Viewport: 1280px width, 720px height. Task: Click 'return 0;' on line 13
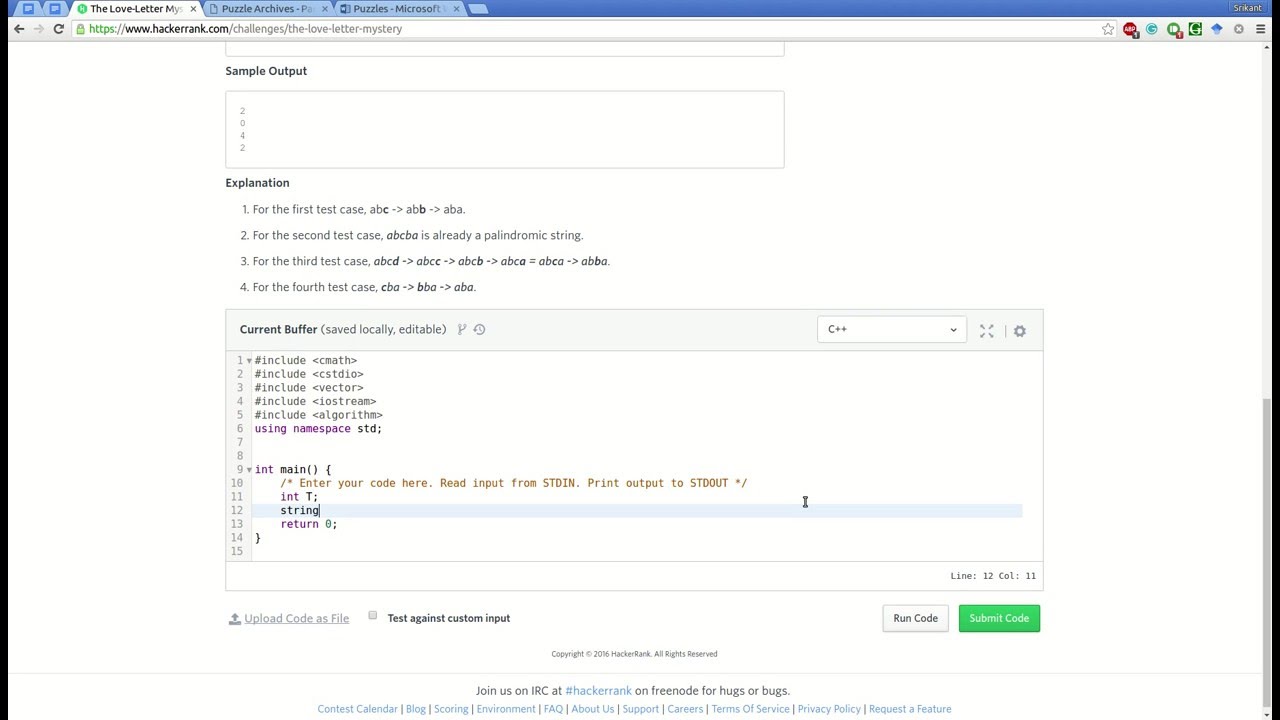click(309, 524)
